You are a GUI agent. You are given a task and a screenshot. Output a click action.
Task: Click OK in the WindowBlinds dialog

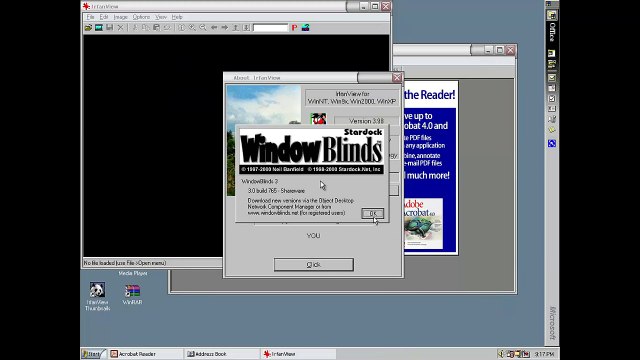372,213
